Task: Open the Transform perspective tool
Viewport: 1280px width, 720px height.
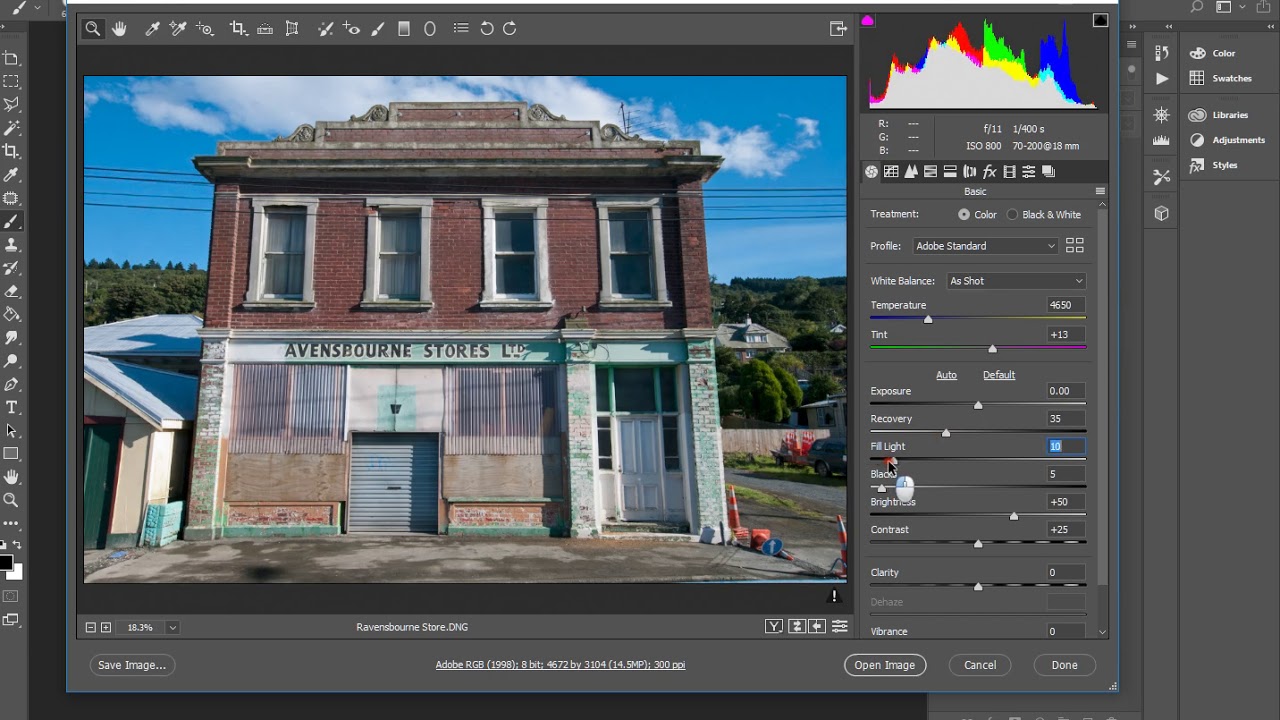Action: click(292, 29)
